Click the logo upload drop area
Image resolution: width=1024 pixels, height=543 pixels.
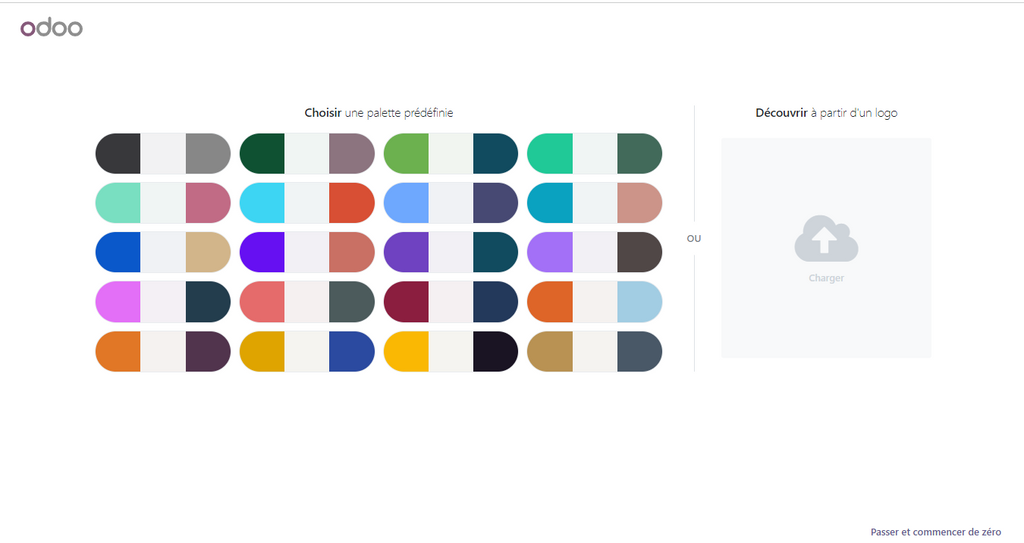pyautogui.click(x=826, y=320)
